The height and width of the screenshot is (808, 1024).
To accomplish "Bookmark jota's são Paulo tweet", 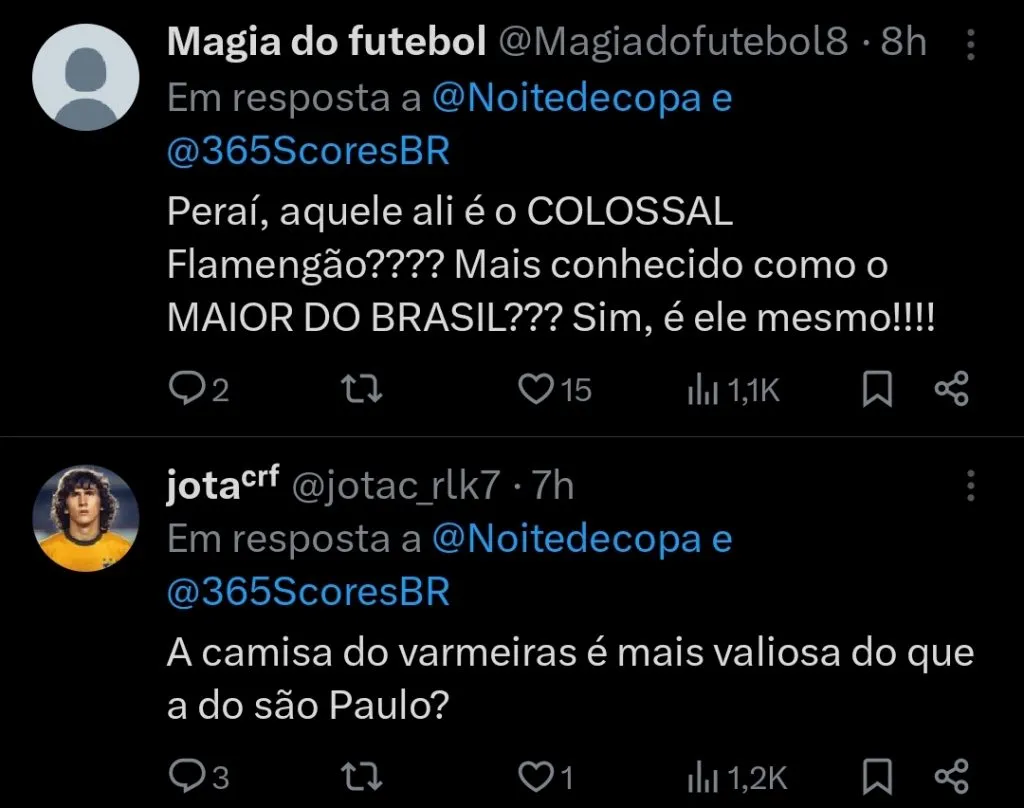I will pyautogui.click(x=877, y=775).
